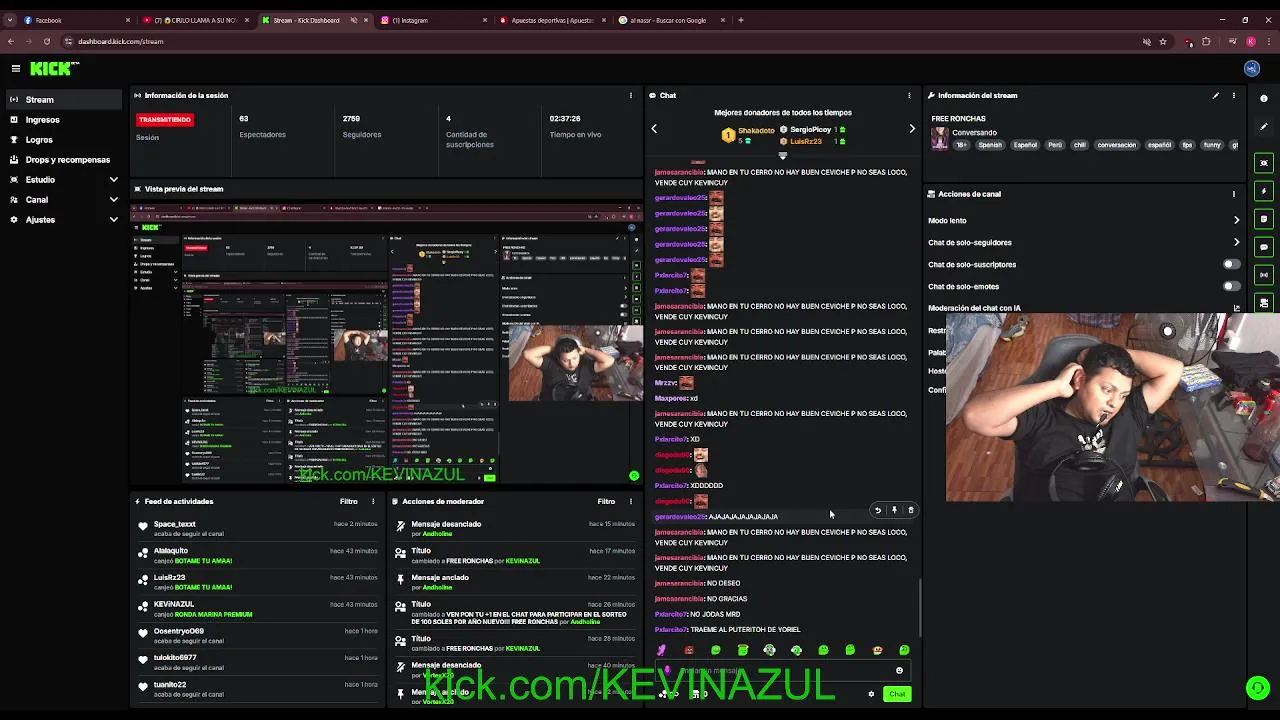Open Acciones de moderador options menu
The width and height of the screenshot is (1280, 720).
pos(631,501)
